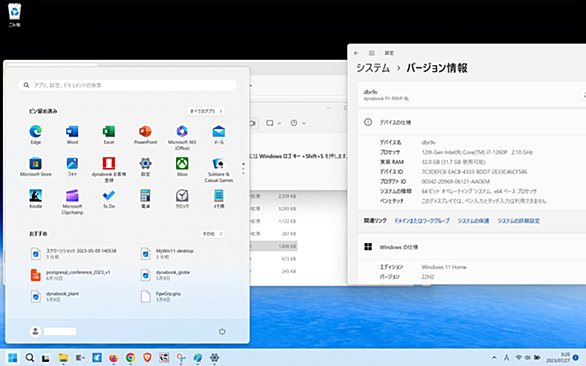Viewport: 586px width, 366px height.
Task: Open recommended MyWin11-desktop file
Action: pos(168,253)
